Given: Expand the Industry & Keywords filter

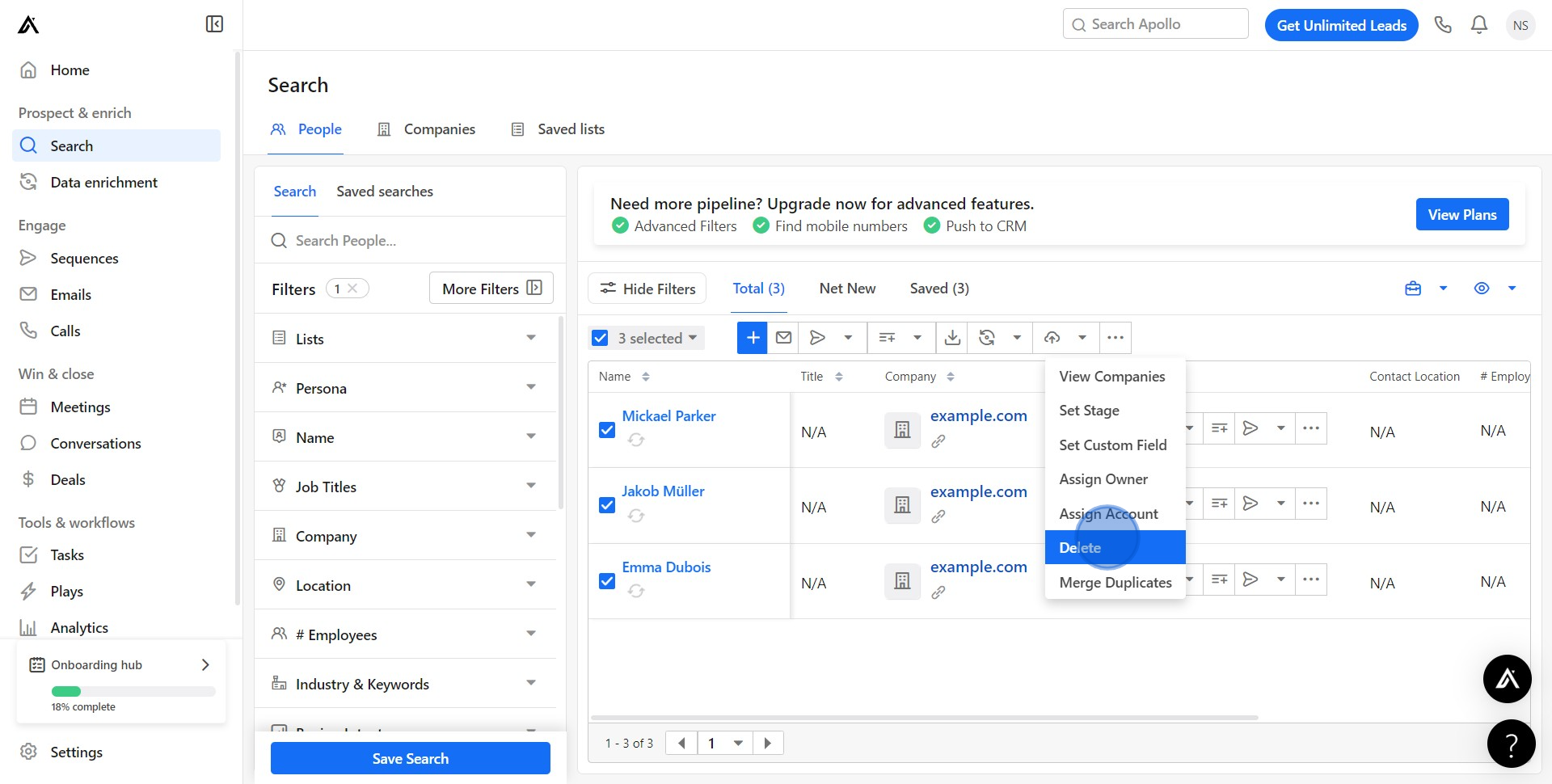Looking at the screenshot, I should click(x=405, y=684).
